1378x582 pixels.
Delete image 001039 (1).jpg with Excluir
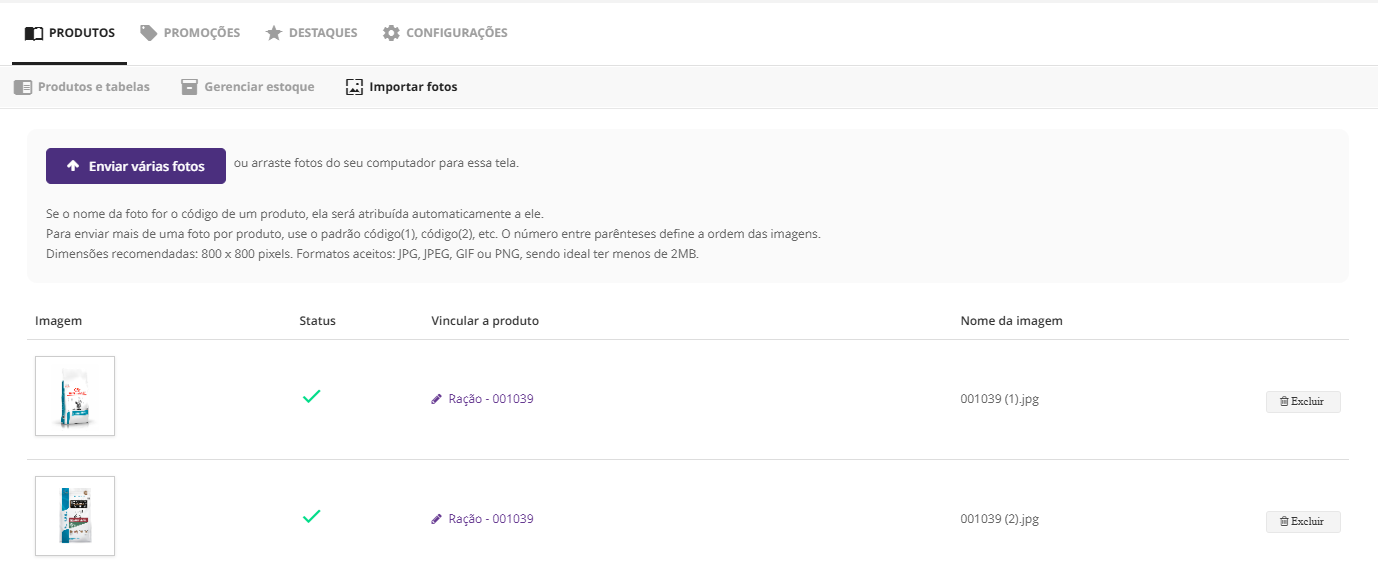1302,402
